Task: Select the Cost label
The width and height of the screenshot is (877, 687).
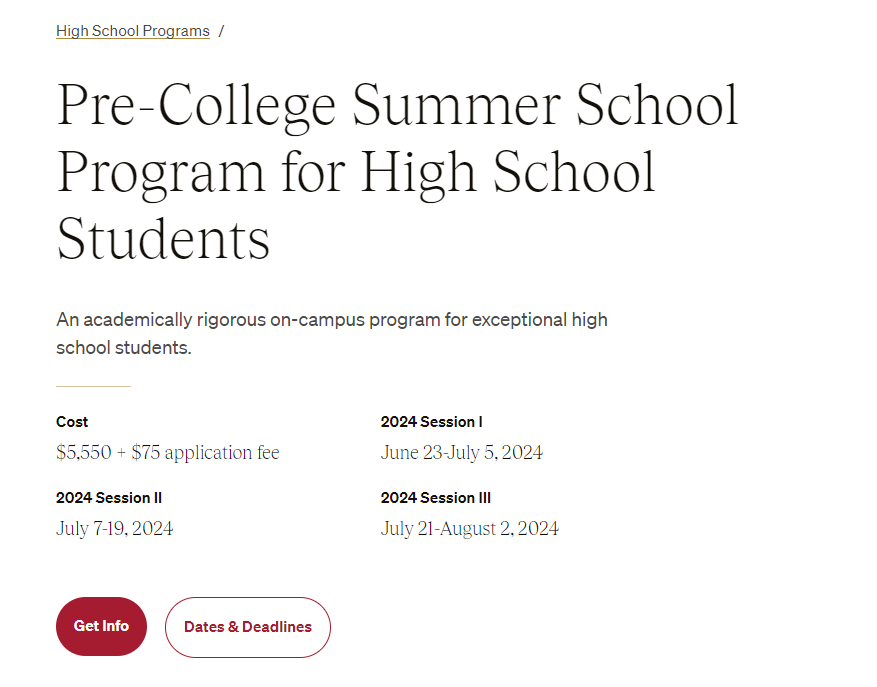Action: point(72,422)
